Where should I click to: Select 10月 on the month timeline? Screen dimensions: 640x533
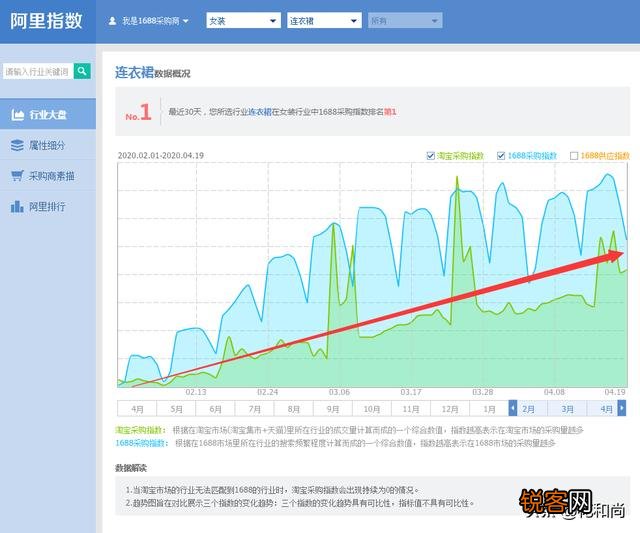point(372,409)
